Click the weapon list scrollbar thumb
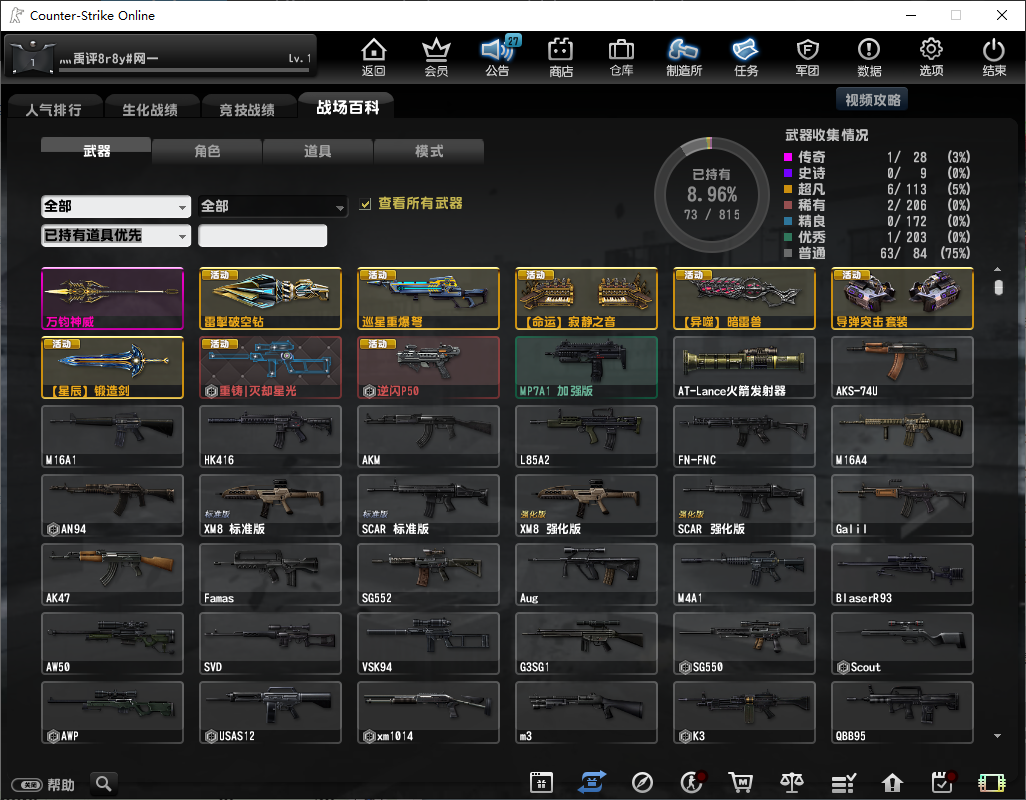The width and height of the screenshot is (1026, 800). point(998,287)
